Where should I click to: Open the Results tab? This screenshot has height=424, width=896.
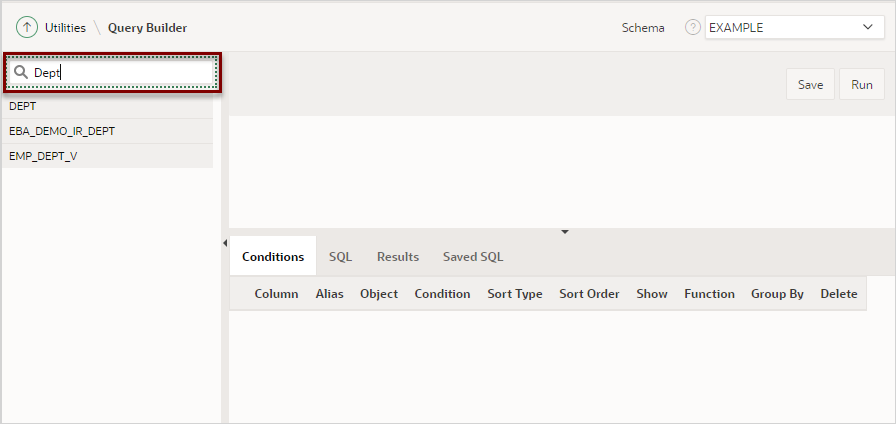click(x=398, y=257)
